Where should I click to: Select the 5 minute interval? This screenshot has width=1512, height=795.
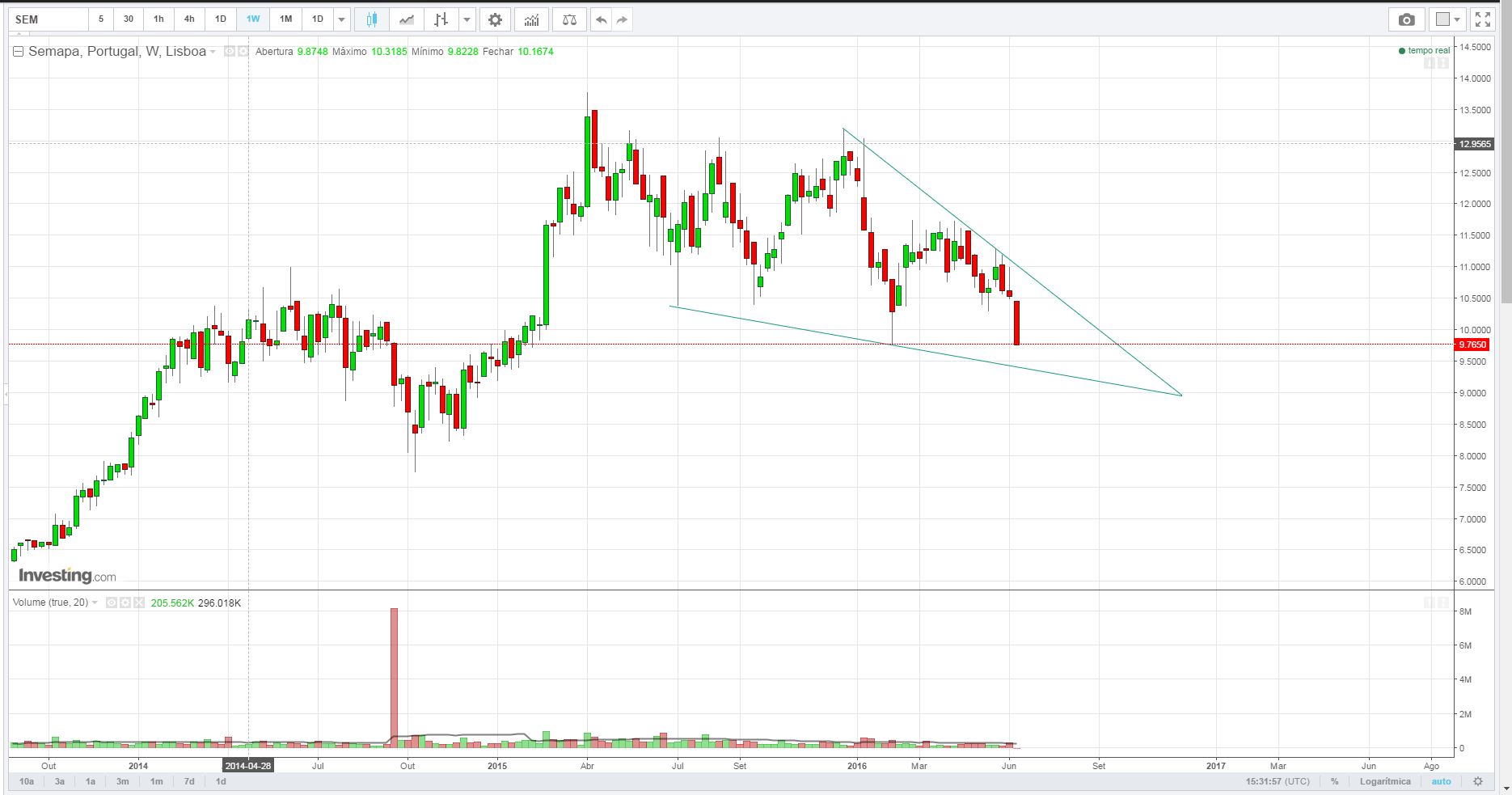(x=101, y=19)
